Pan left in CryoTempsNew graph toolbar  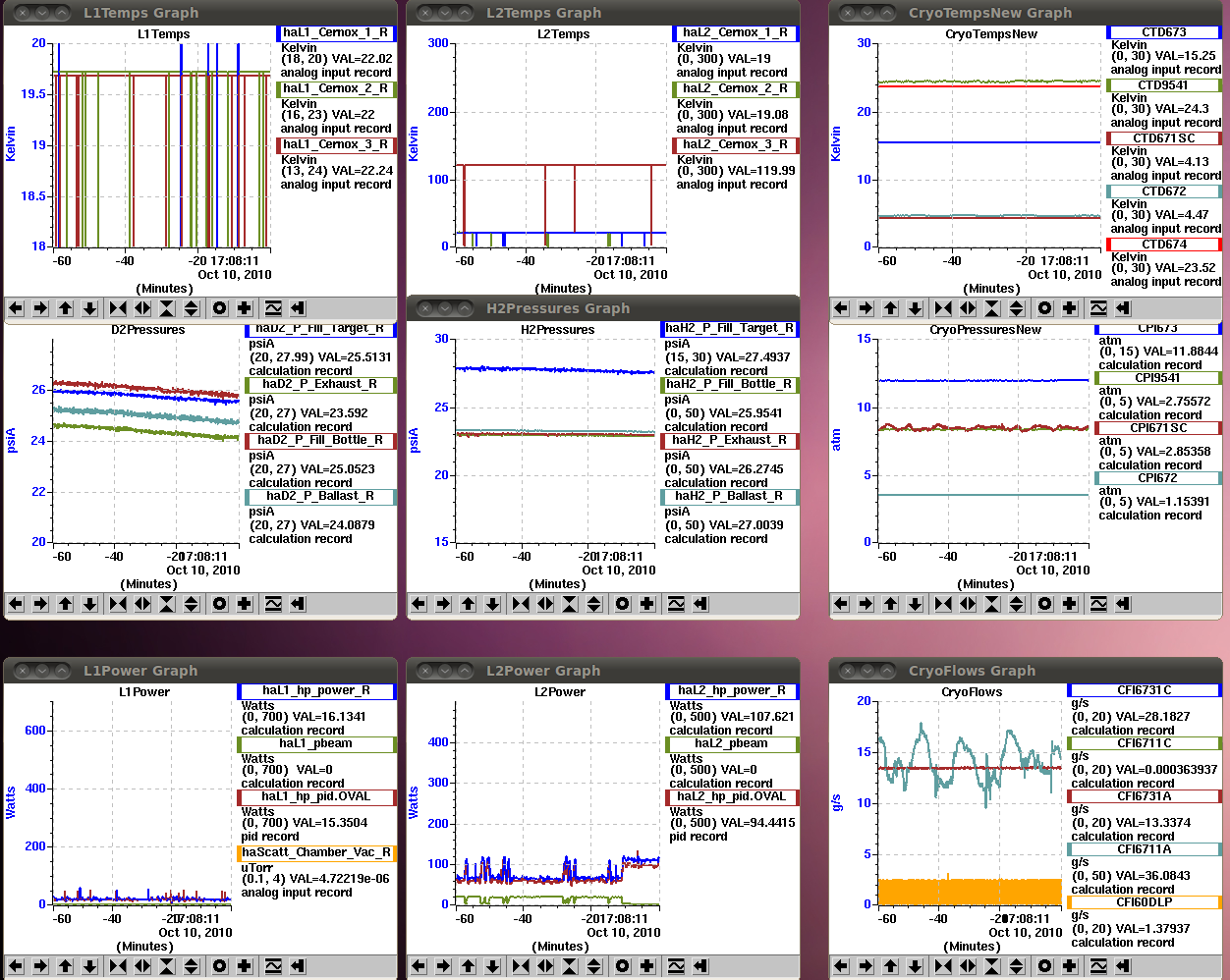[x=841, y=308]
